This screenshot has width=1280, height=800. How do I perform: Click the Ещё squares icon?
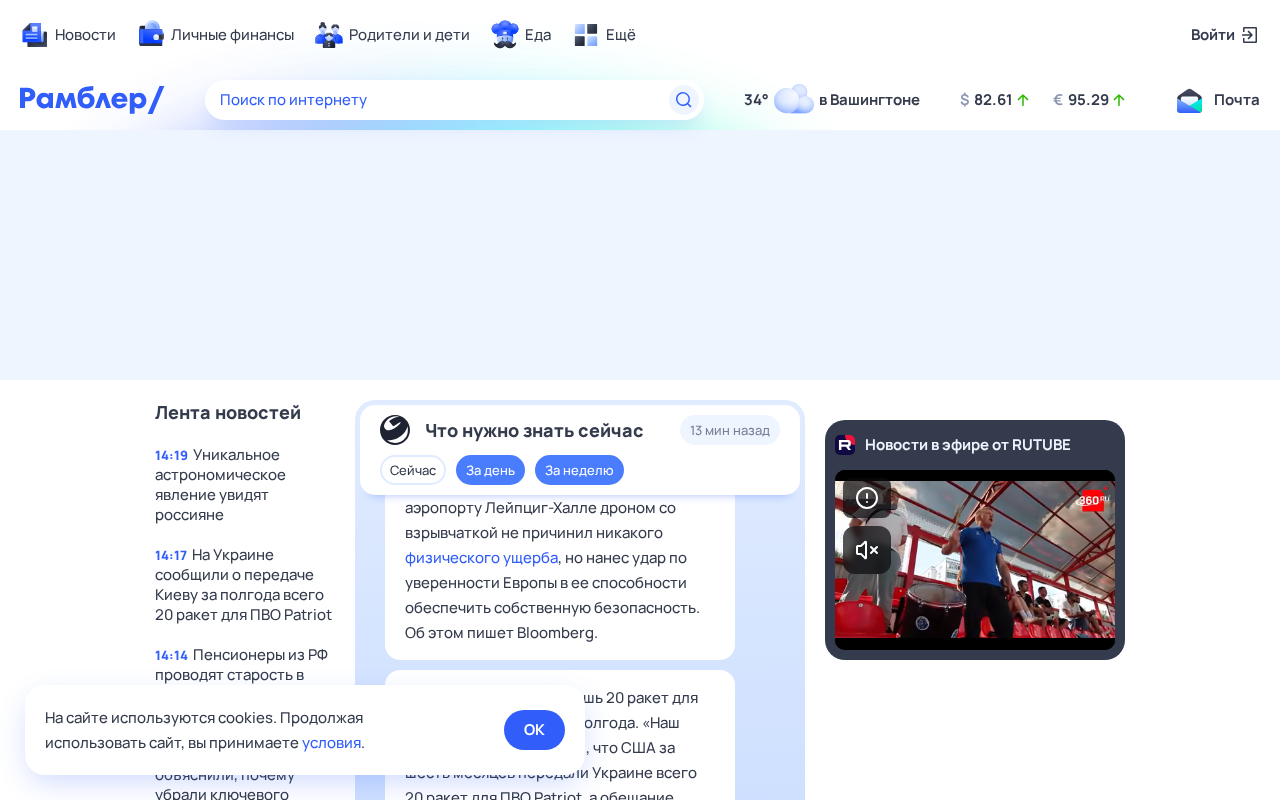[586, 34]
